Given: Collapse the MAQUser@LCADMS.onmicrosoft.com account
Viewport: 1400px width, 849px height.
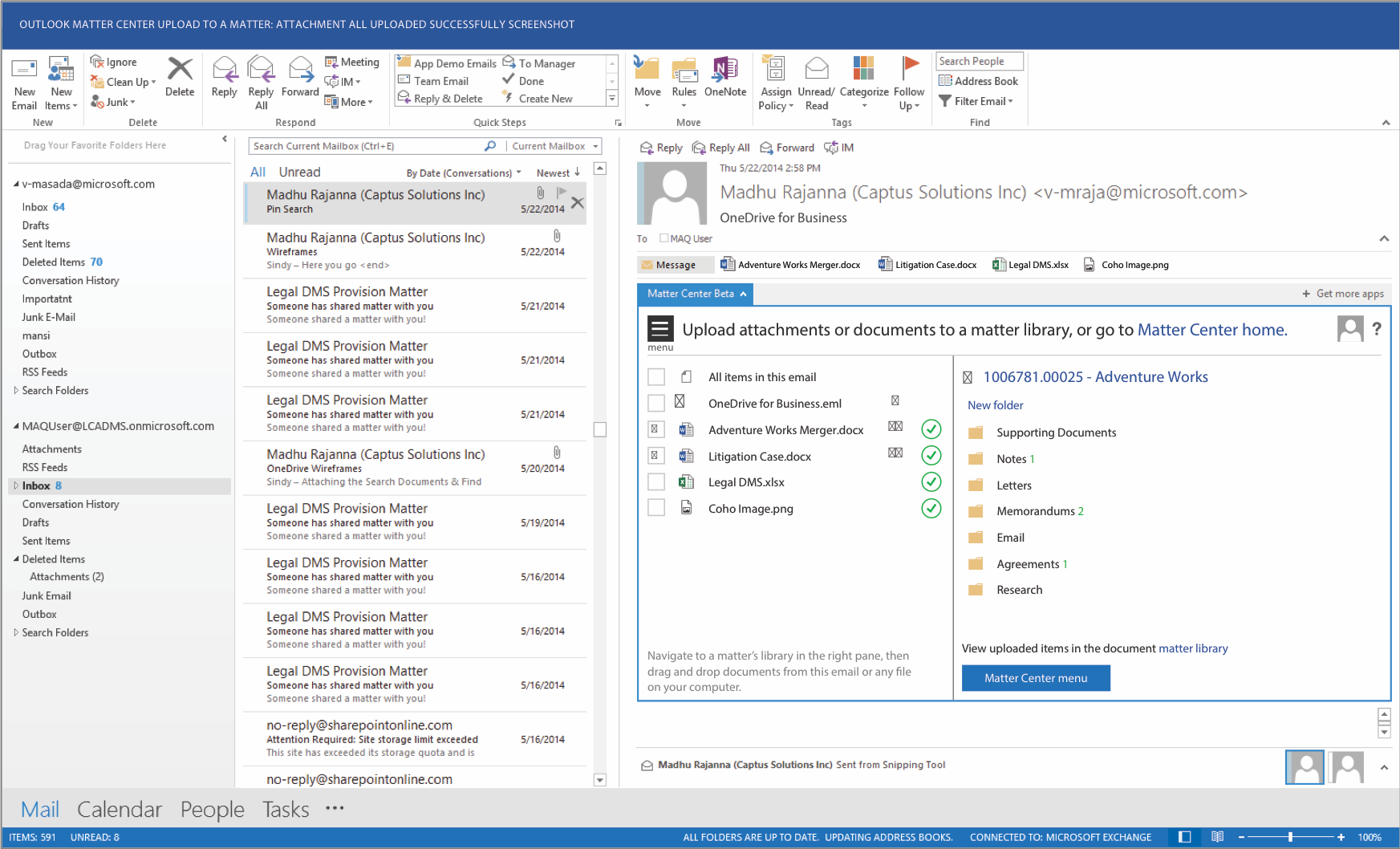Looking at the screenshot, I should click(x=15, y=426).
